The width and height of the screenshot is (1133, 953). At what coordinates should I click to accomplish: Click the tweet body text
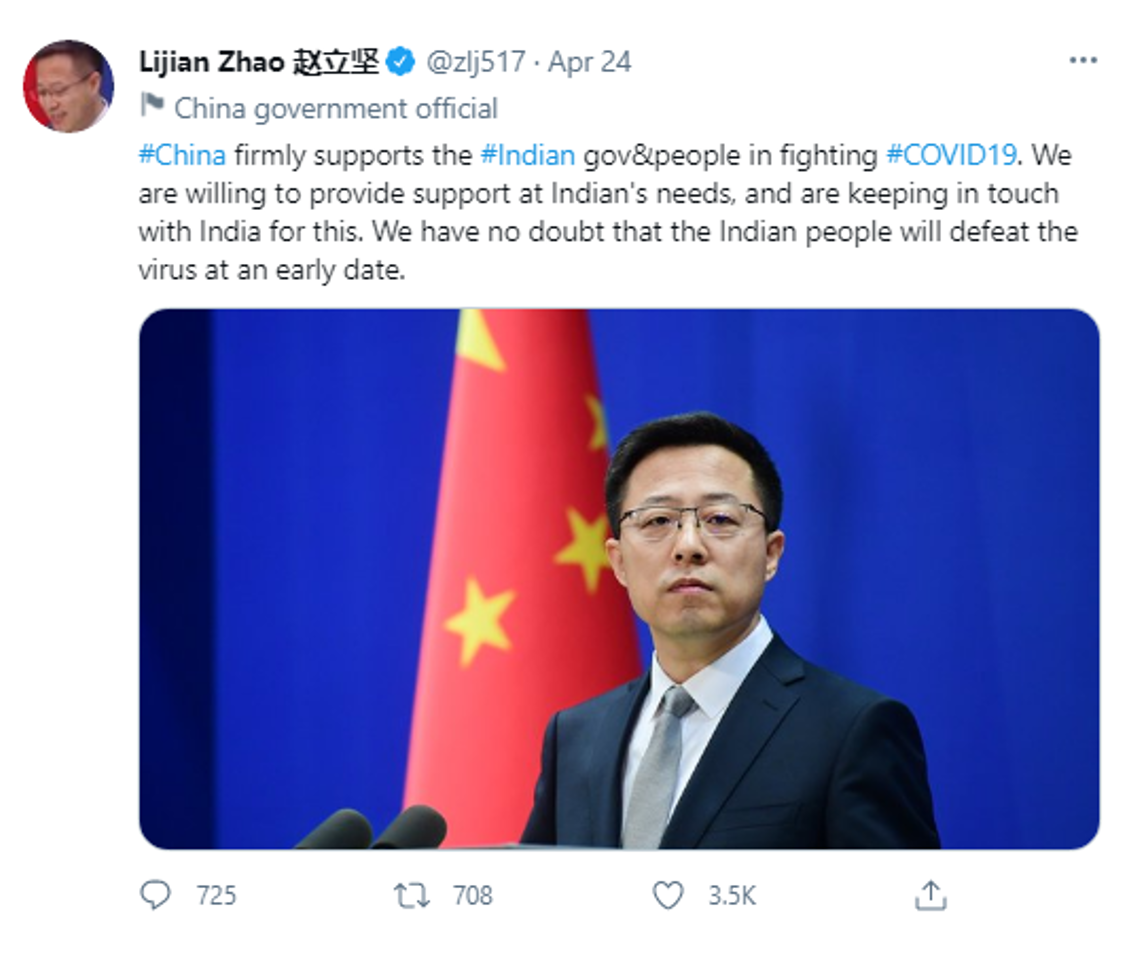(608, 212)
